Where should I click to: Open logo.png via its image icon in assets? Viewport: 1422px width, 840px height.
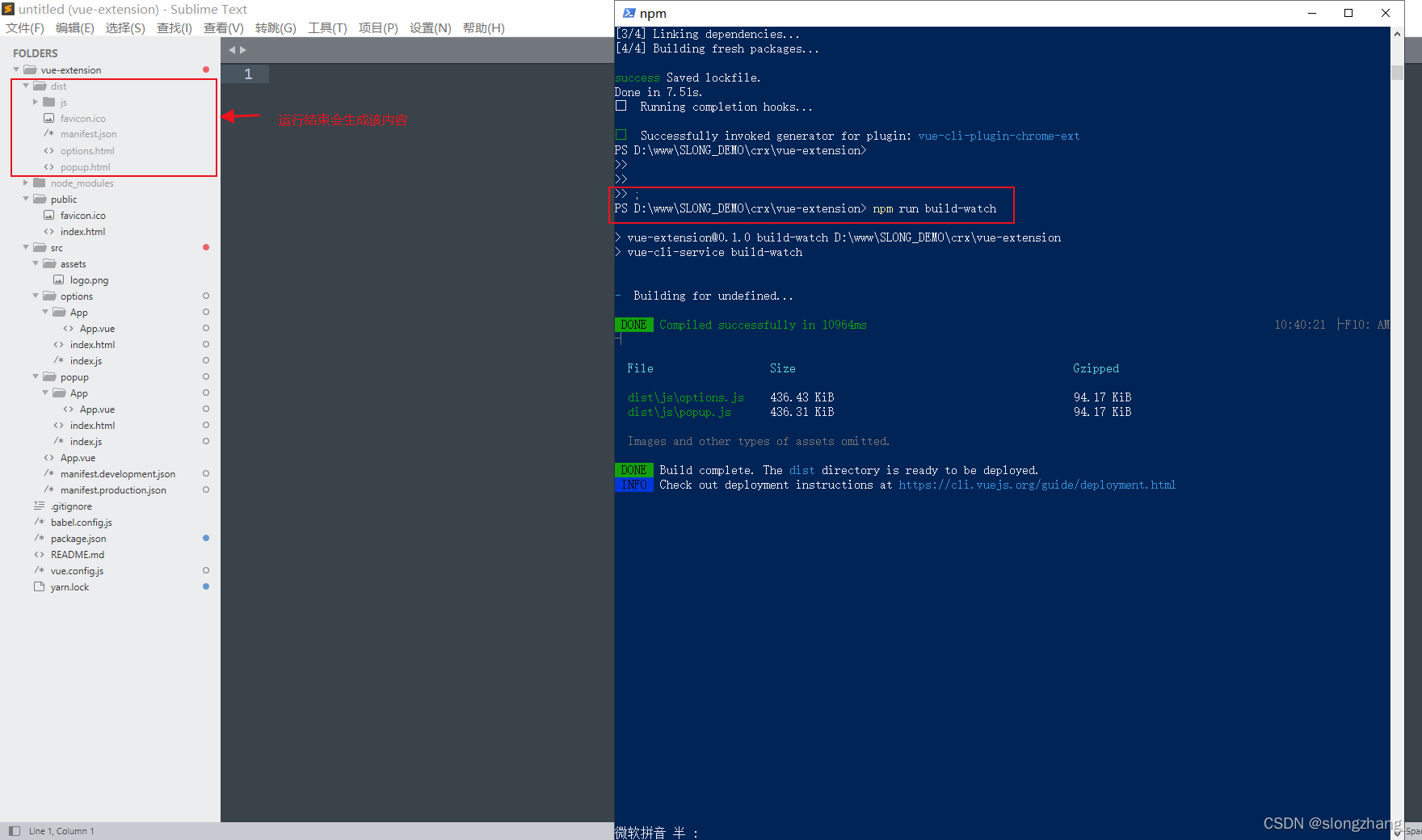pos(58,279)
